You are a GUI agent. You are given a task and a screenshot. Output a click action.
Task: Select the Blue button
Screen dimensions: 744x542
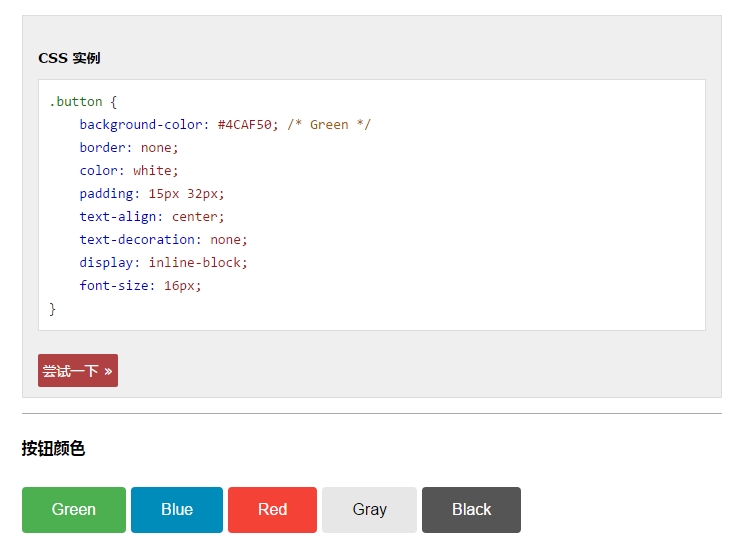[177, 510]
